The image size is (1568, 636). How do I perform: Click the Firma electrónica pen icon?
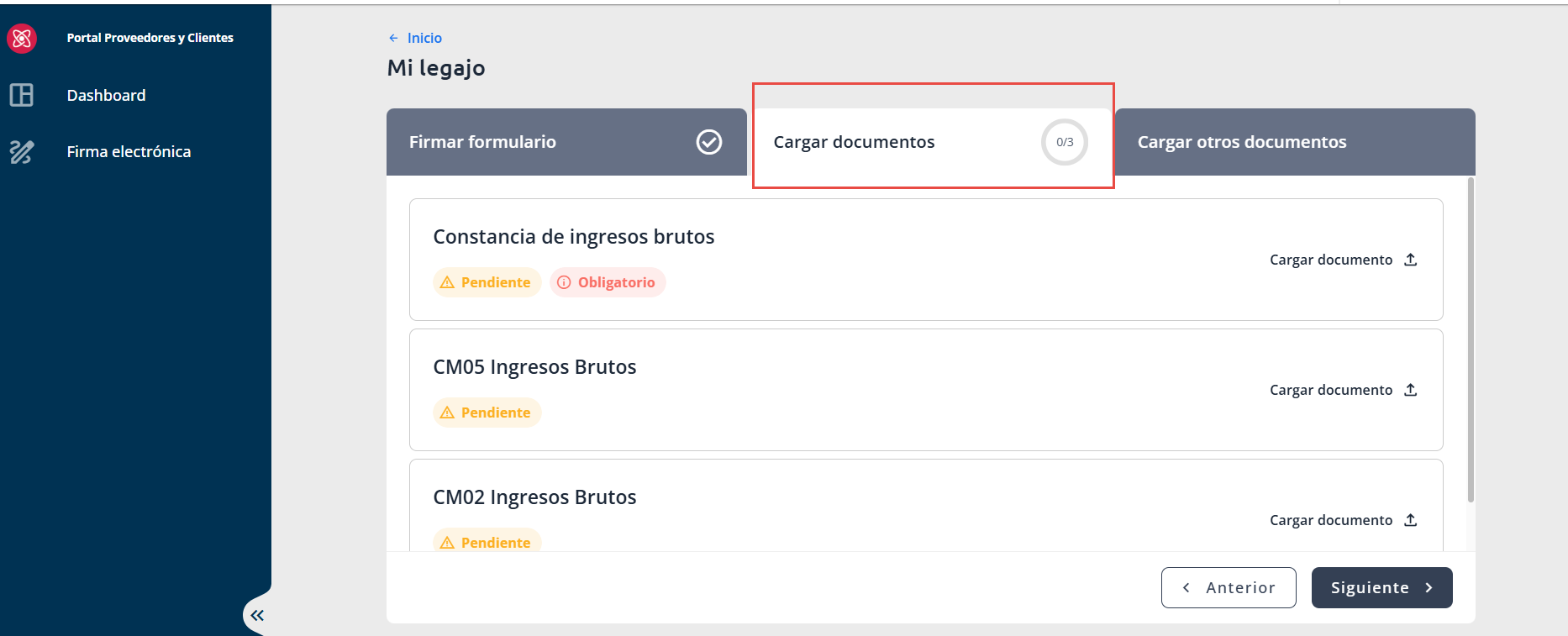pos(22,152)
